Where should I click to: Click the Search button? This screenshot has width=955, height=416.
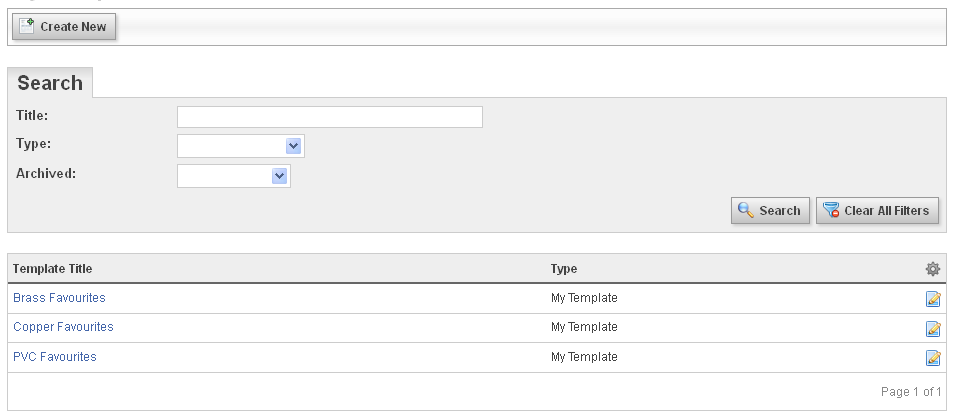tap(770, 211)
